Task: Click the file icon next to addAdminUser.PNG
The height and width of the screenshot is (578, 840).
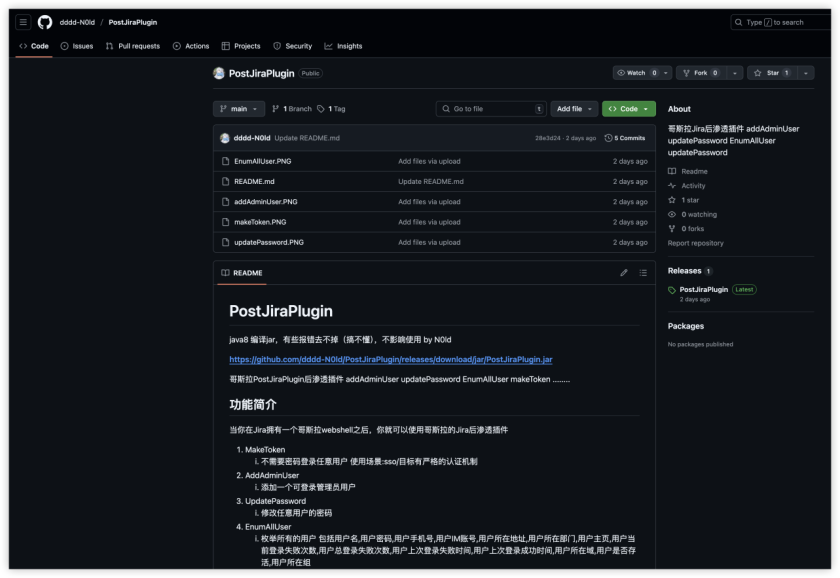Action: tap(226, 202)
